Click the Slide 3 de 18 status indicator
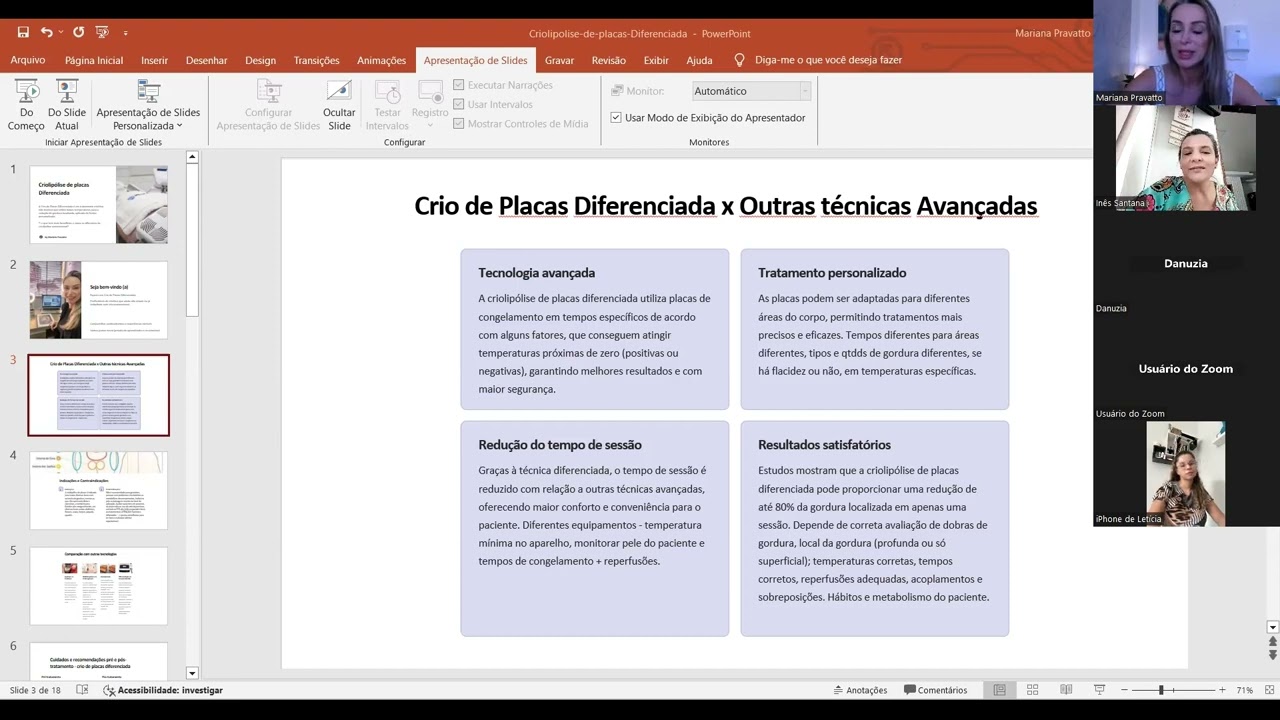 (35, 690)
